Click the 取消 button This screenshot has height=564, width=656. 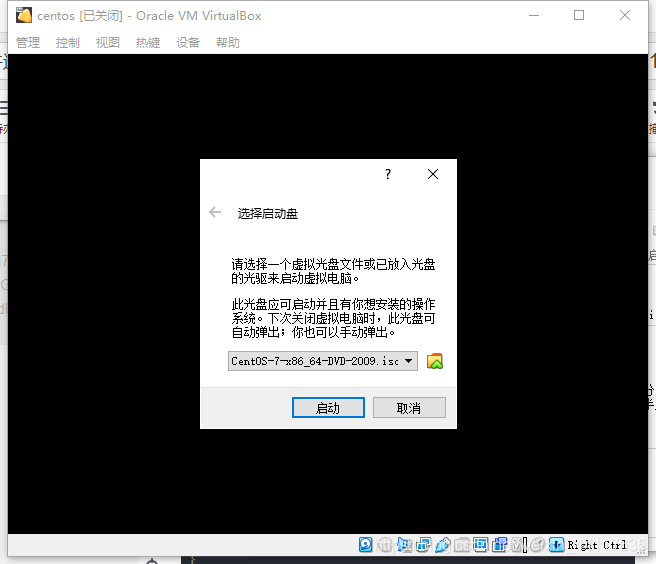[x=409, y=408]
